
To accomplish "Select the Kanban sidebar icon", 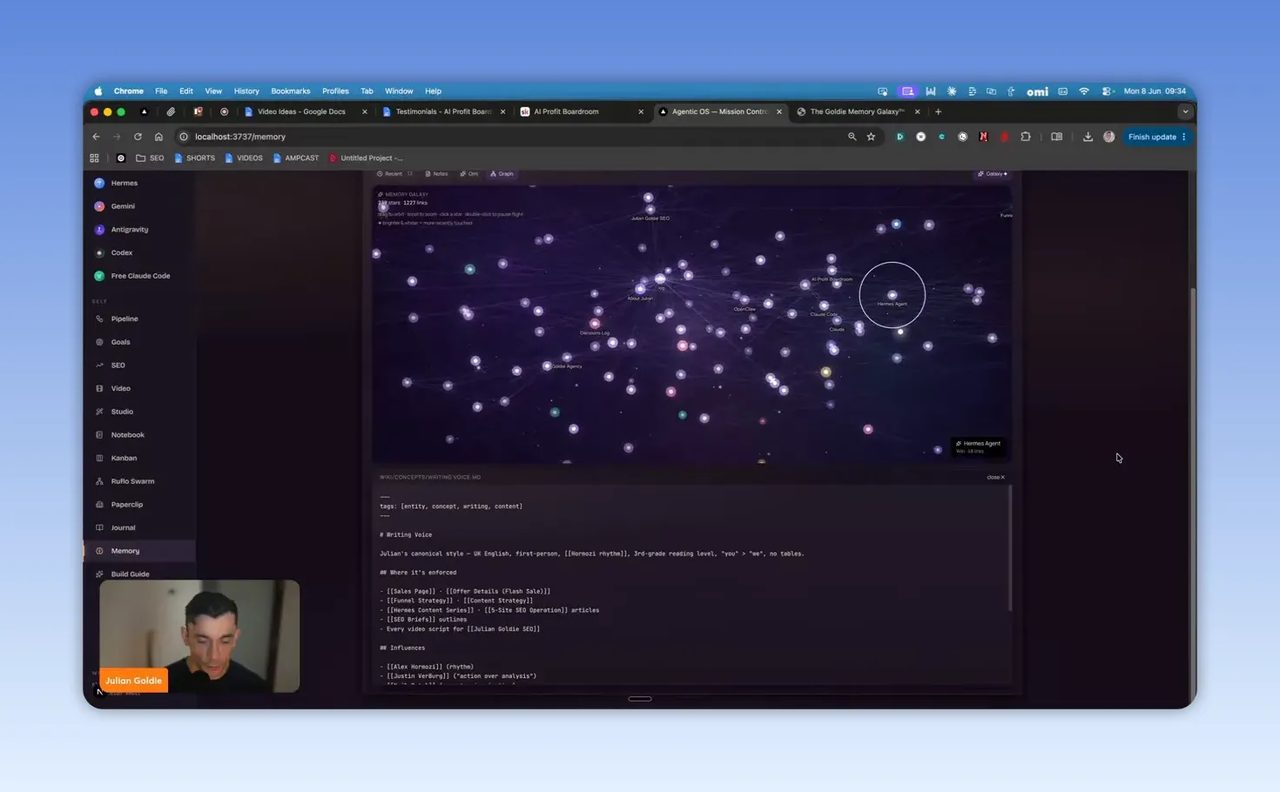I will click(x=99, y=458).
